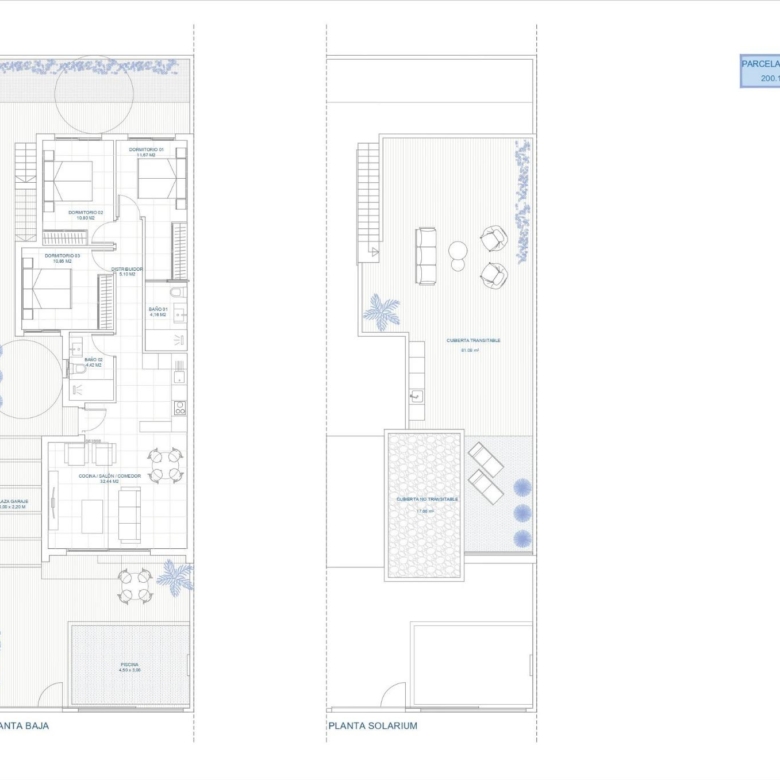Click the Planta Baja title

(24, 726)
